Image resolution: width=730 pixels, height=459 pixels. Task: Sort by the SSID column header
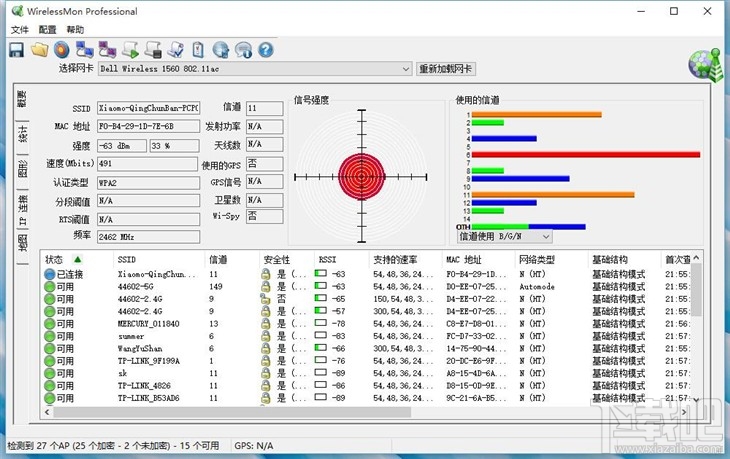127,259
